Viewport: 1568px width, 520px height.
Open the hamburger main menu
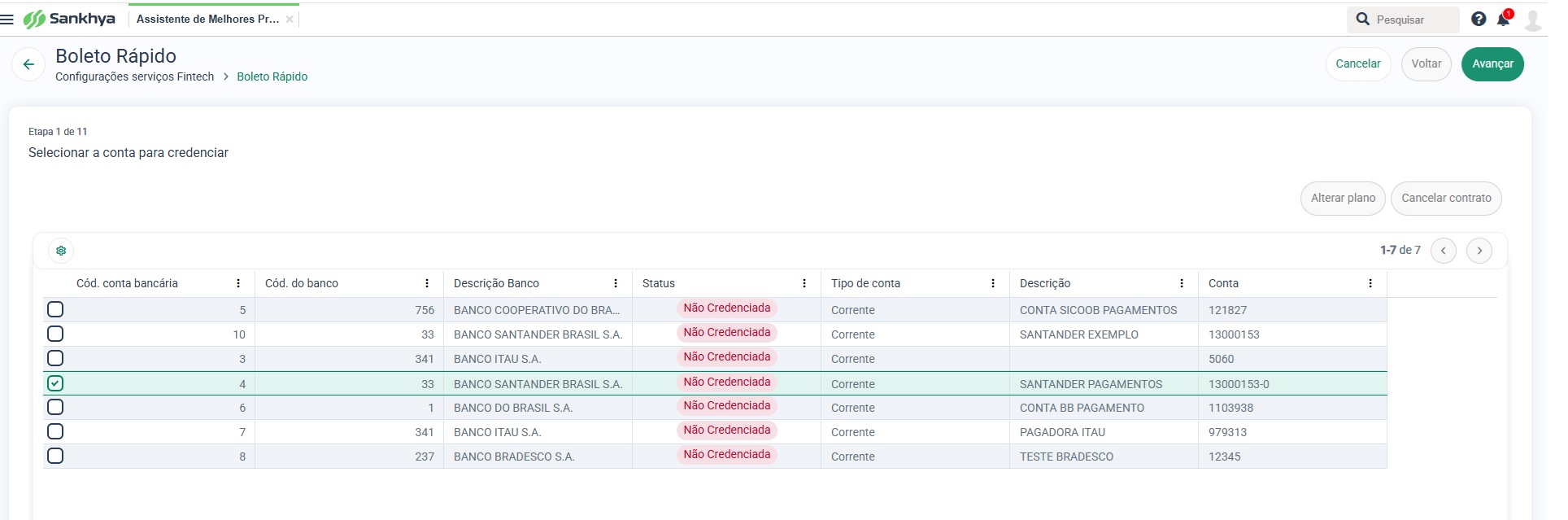coord(7,20)
